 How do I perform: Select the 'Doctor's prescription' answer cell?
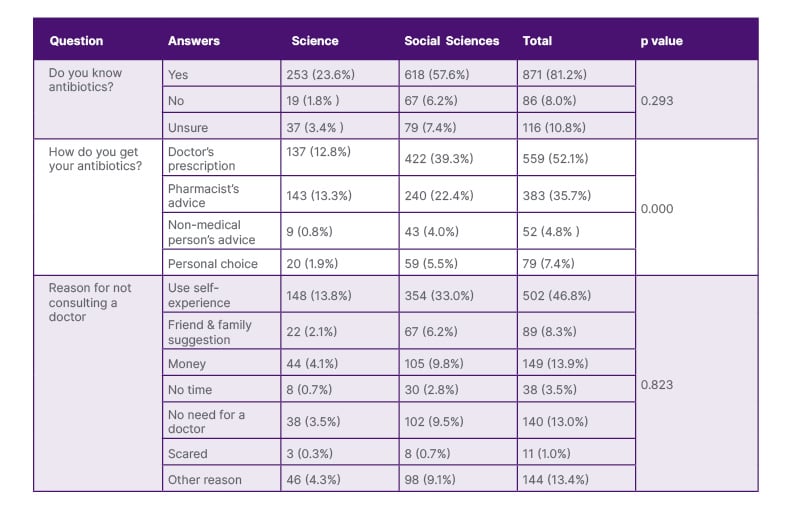pyautogui.click(x=221, y=159)
